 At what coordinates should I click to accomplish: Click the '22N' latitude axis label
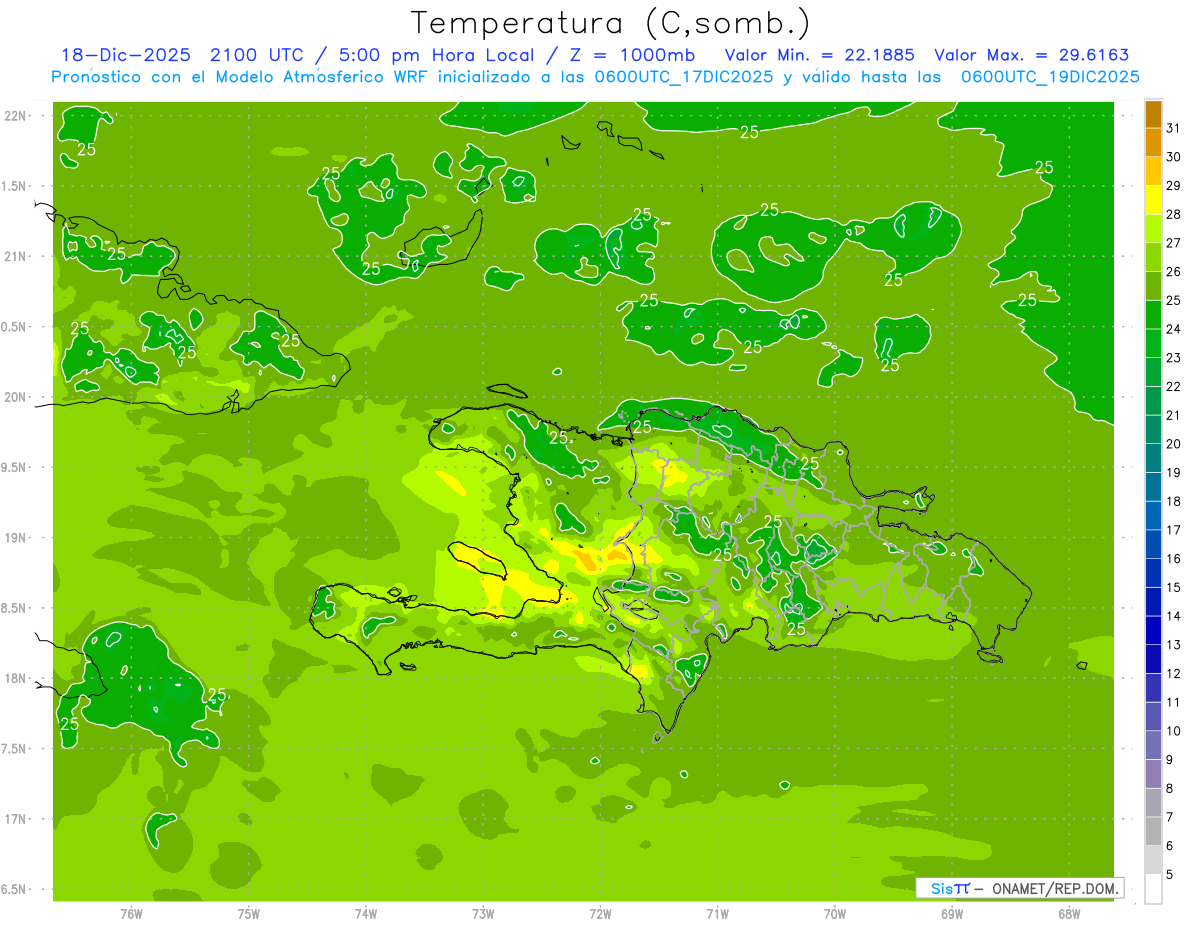tap(16, 115)
